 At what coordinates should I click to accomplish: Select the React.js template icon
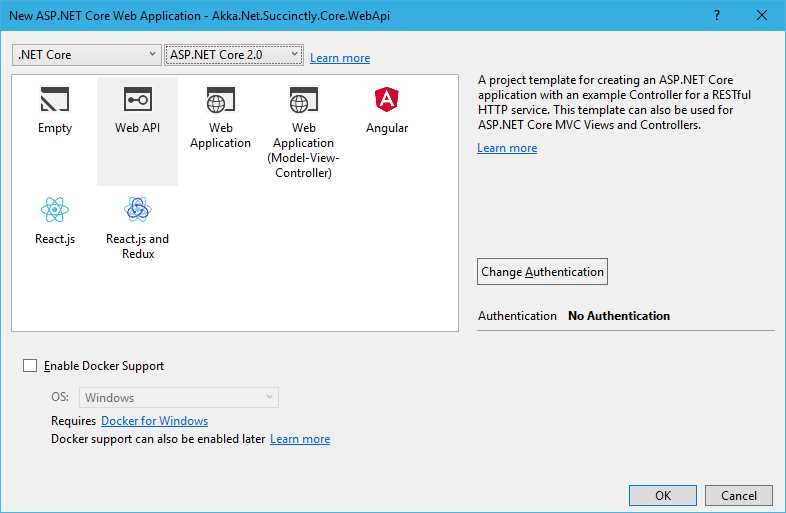click(x=55, y=210)
